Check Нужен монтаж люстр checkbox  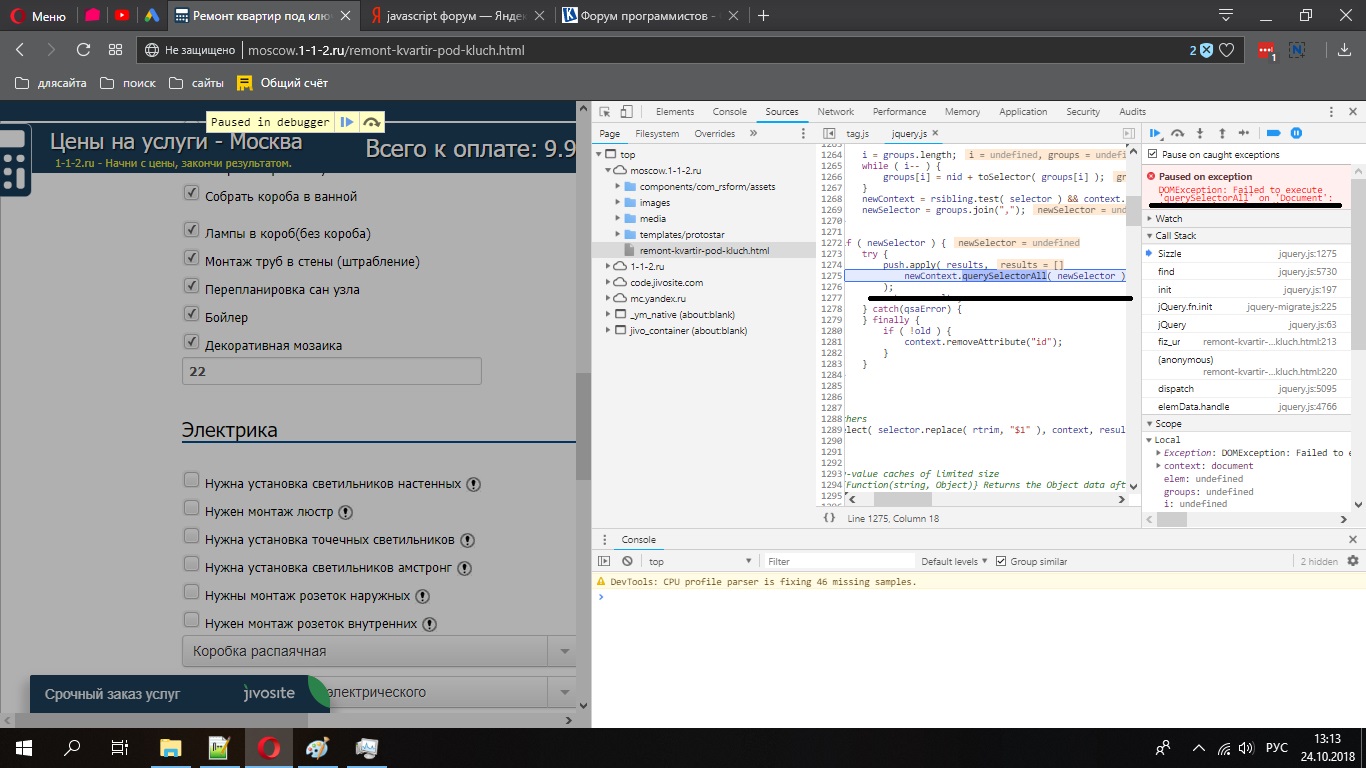pyautogui.click(x=191, y=509)
